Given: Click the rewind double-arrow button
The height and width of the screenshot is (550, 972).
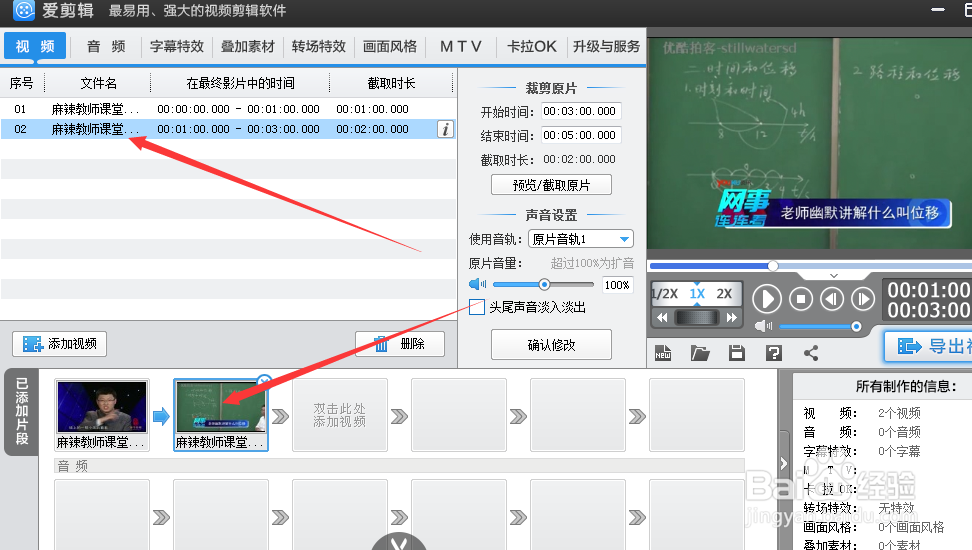Looking at the screenshot, I should pyautogui.click(x=662, y=317).
